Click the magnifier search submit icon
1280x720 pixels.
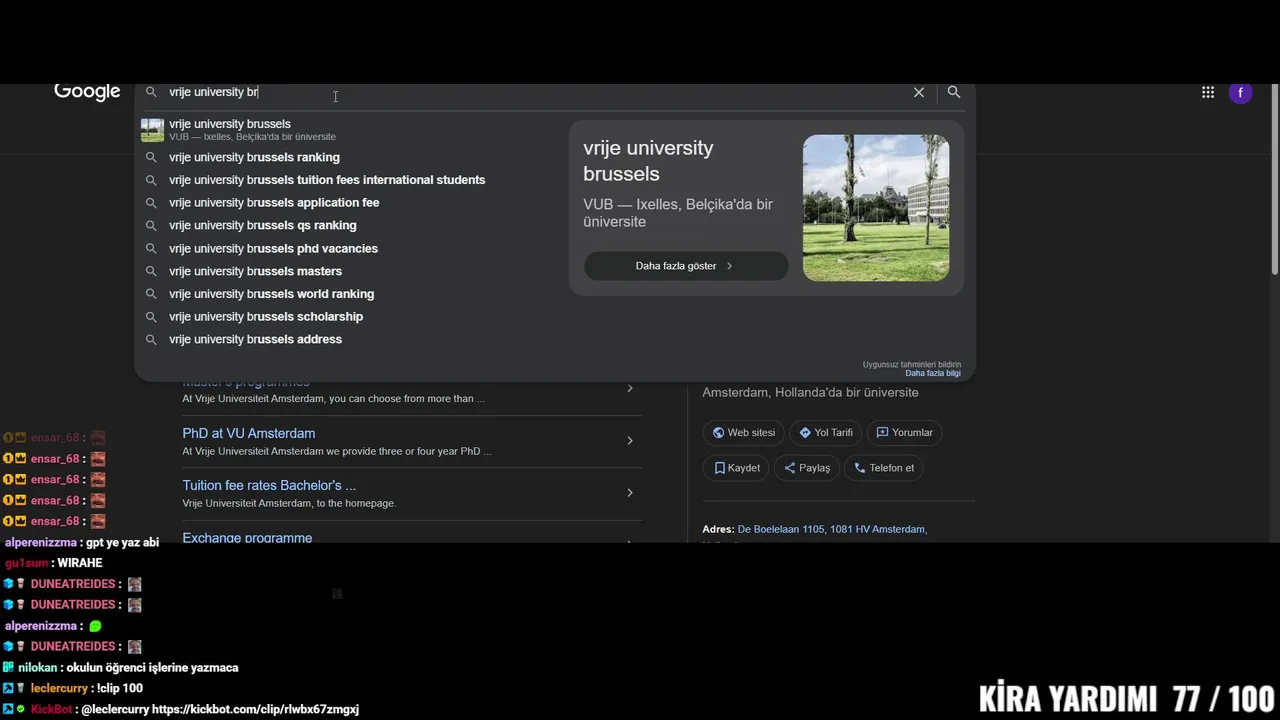point(954,92)
